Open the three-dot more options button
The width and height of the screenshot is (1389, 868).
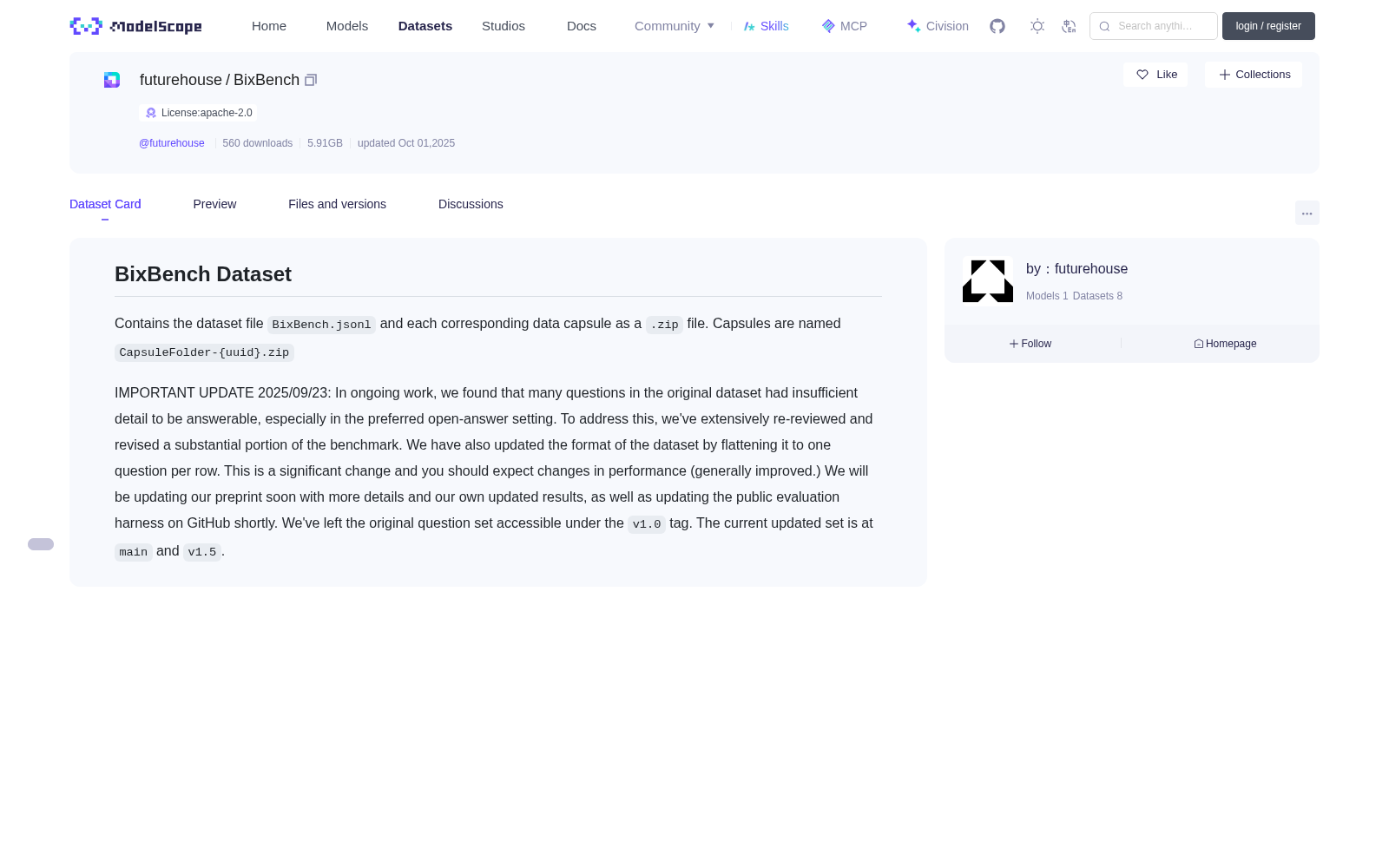[x=1307, y=213]
